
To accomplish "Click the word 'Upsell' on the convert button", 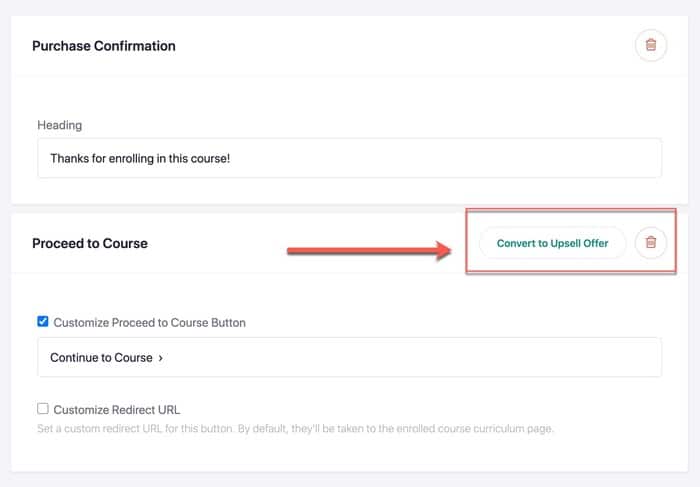I will click(565, 243).
